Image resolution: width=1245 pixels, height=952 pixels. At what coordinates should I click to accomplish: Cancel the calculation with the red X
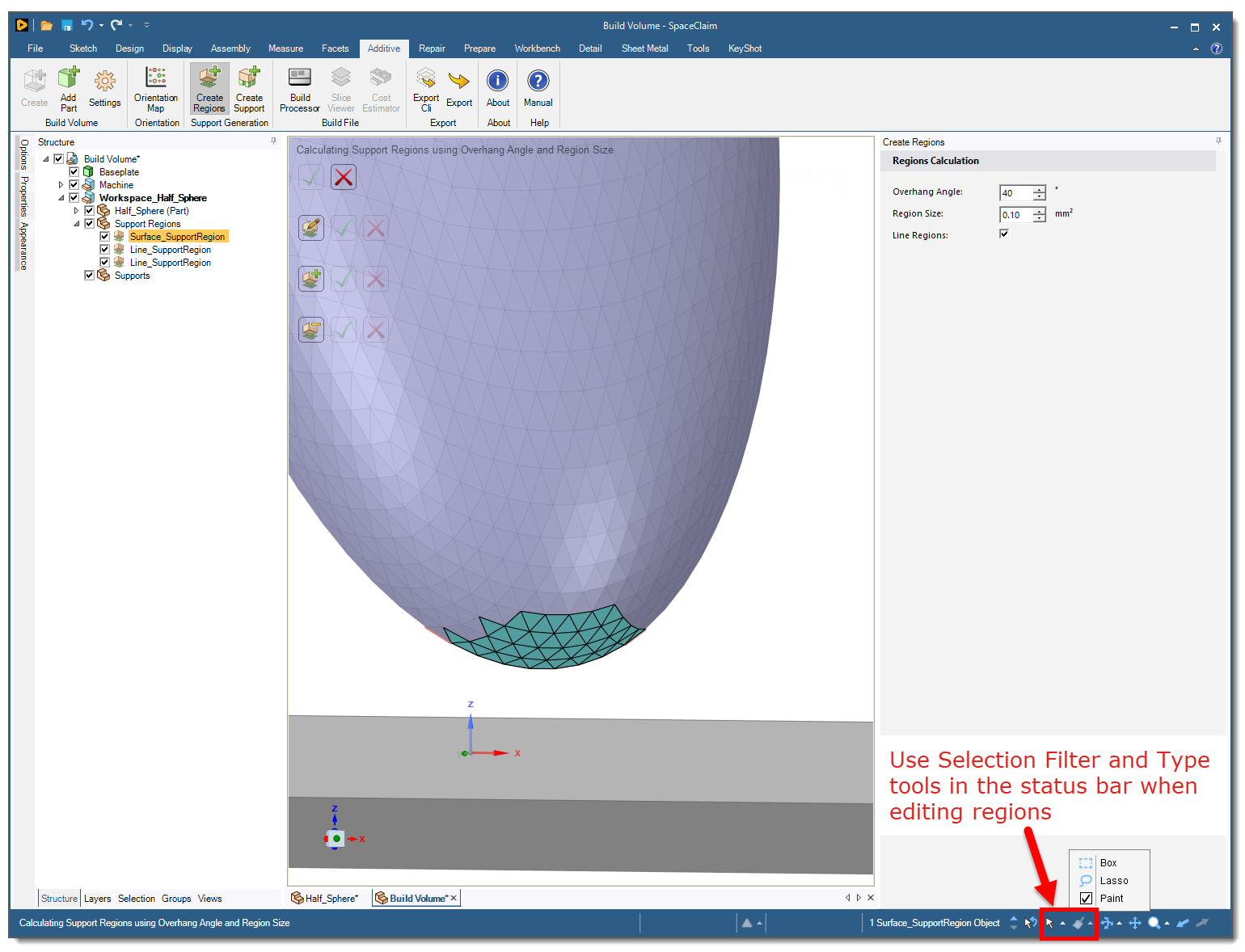[344, 177]
